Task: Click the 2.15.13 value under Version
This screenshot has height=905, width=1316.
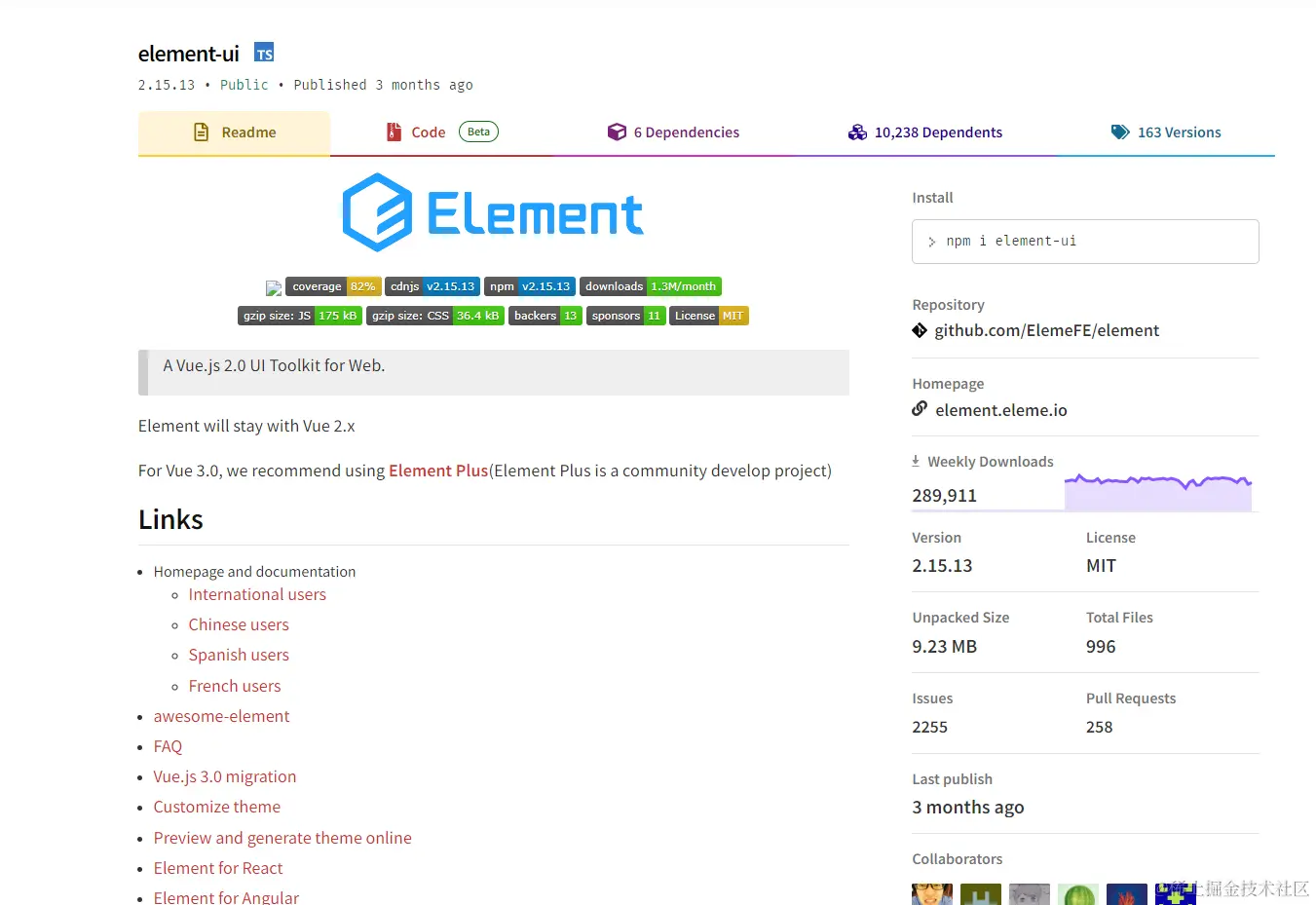Action: (942, 565)
